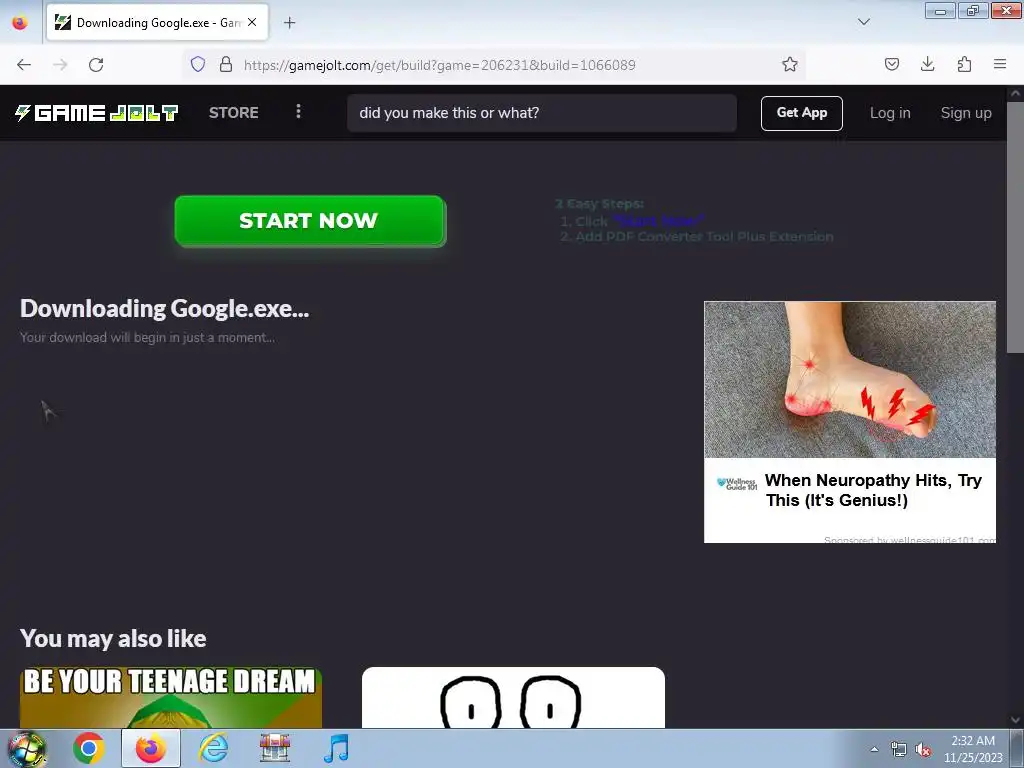Click the forward navigation arrow

(60, 65)
